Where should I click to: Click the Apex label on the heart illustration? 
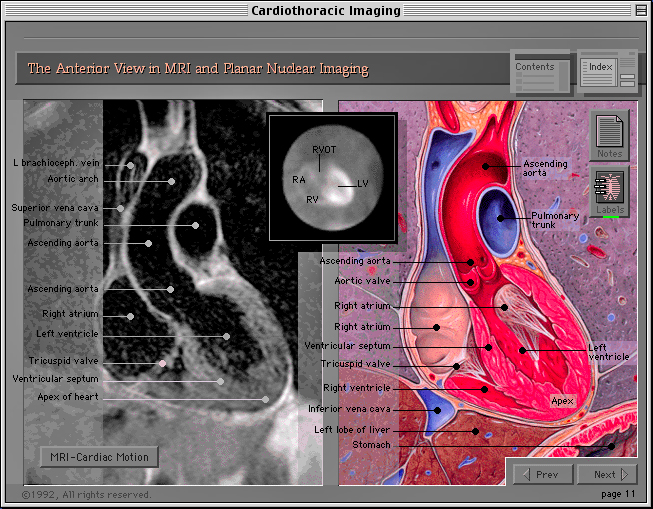562,400
